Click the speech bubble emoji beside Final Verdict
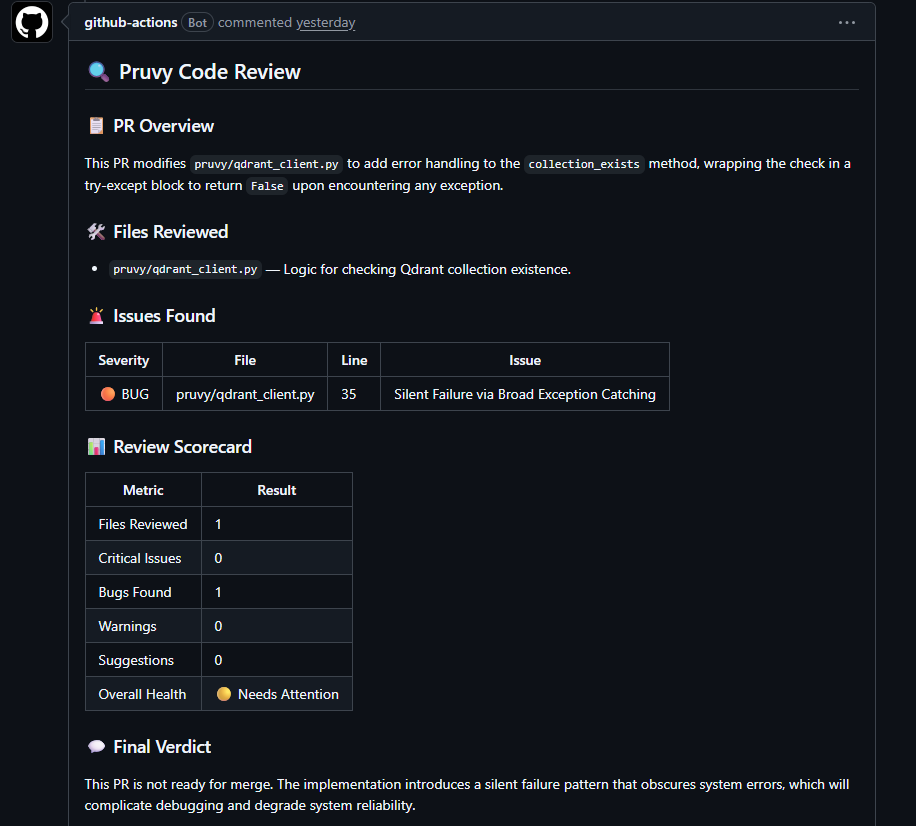This screenshot has width=916, height=826. coord(96,747)
